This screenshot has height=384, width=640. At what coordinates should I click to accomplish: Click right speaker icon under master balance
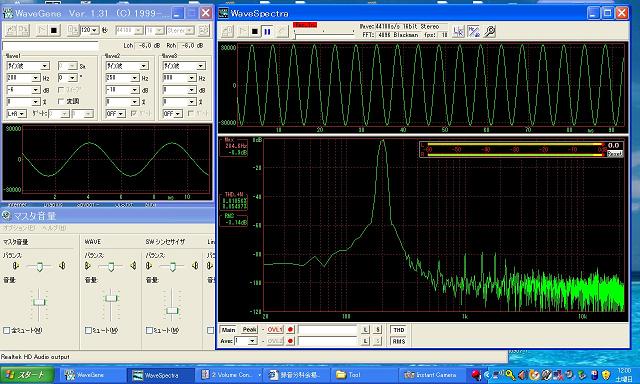point(62,266)
